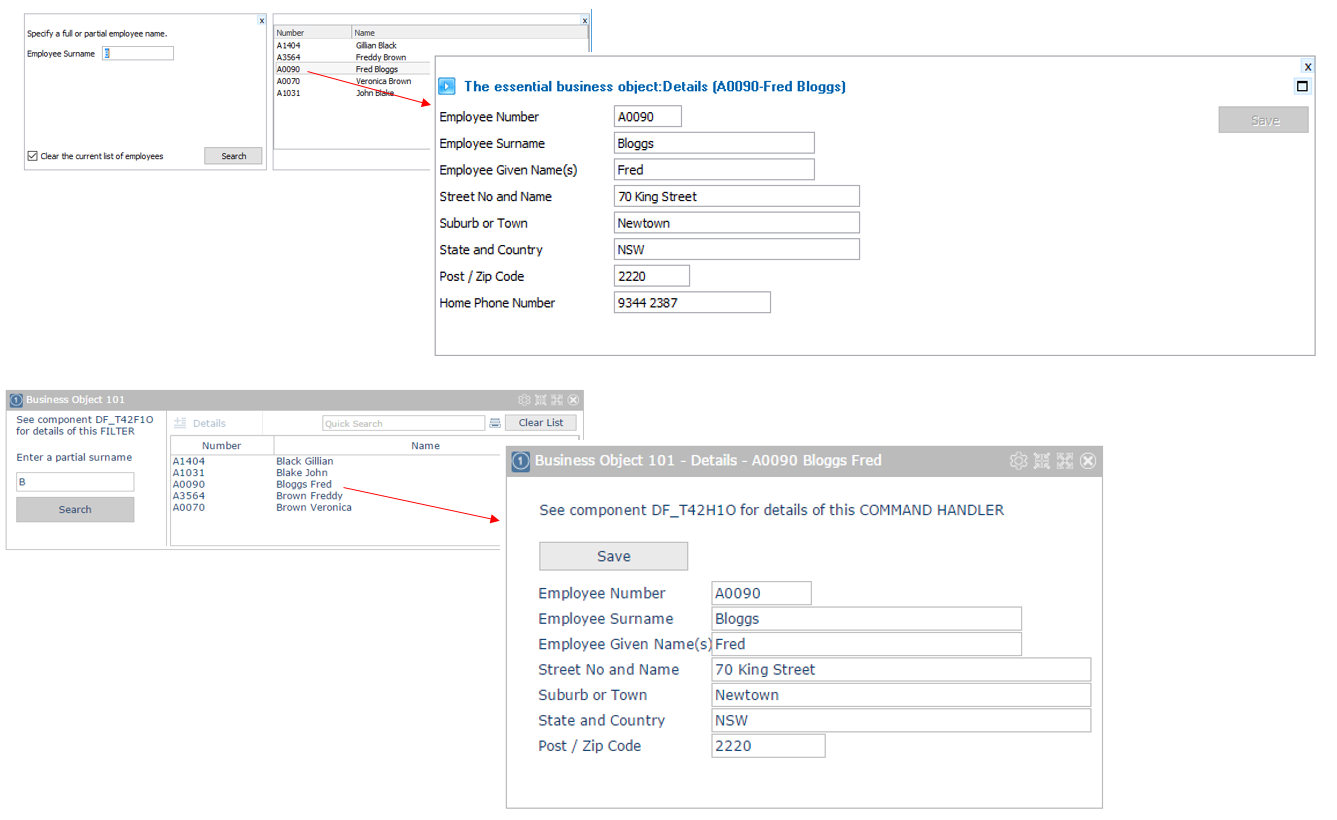Click the shrink-arrows icon in Business Object 101 filter window title bar
This screenshot has height=820, width=1337.
[x=541, y=400]
